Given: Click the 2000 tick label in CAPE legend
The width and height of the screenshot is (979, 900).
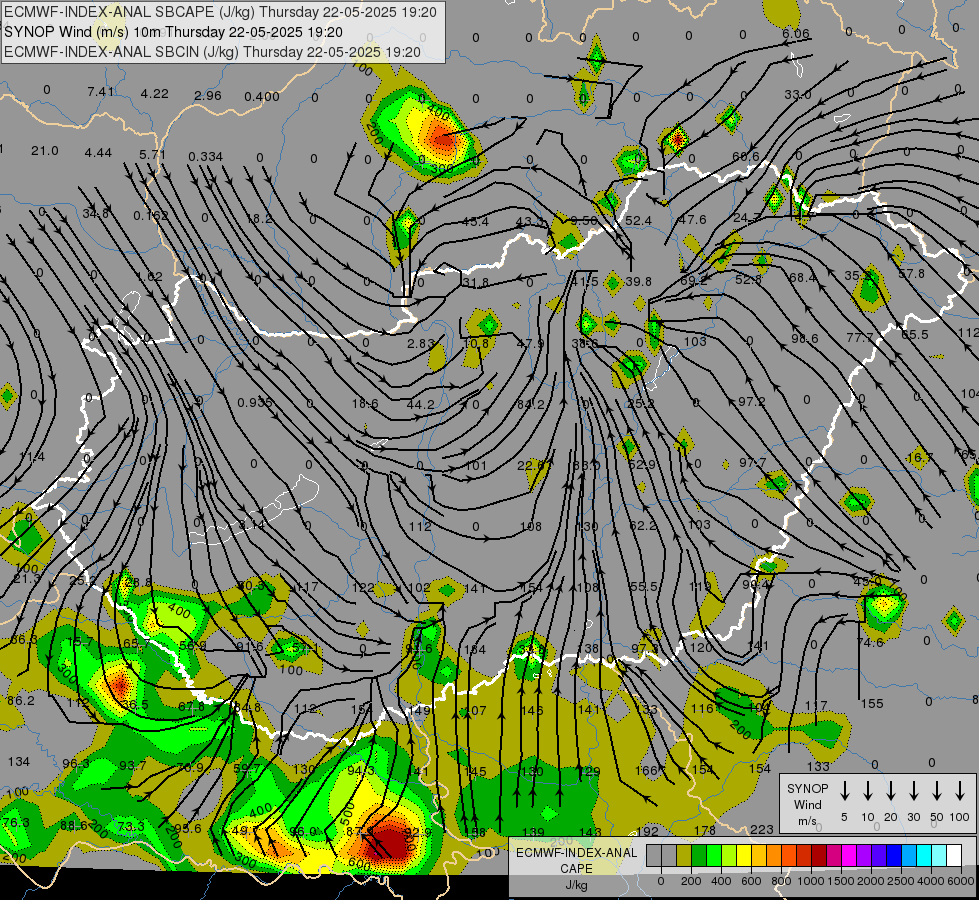Looking at the screenshot, I should tap(871, 881).
